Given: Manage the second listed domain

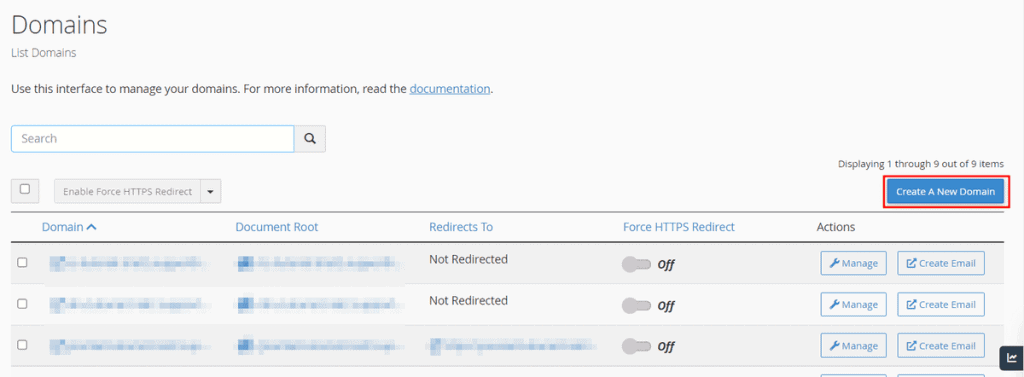Looking at the screenshot, I should pos(854,304).
